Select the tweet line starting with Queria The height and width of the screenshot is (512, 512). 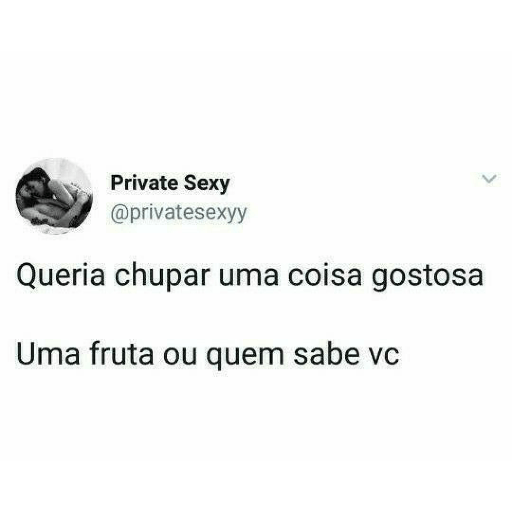pyautogui.click(x=250, y=276)
